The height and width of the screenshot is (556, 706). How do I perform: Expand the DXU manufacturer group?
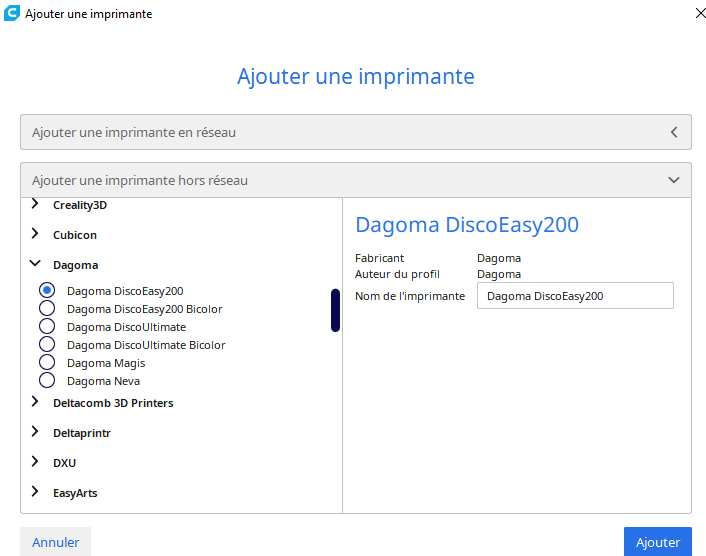click(35, 461)
